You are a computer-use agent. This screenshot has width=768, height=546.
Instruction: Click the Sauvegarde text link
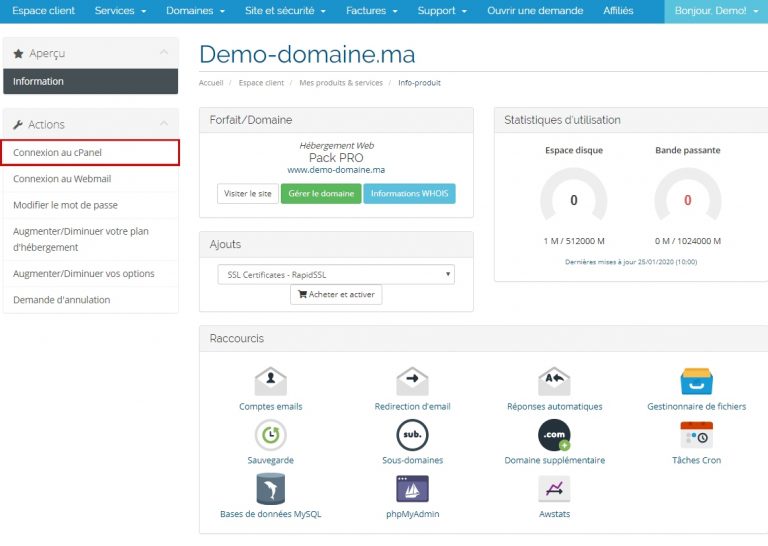[x=270, y=460]
